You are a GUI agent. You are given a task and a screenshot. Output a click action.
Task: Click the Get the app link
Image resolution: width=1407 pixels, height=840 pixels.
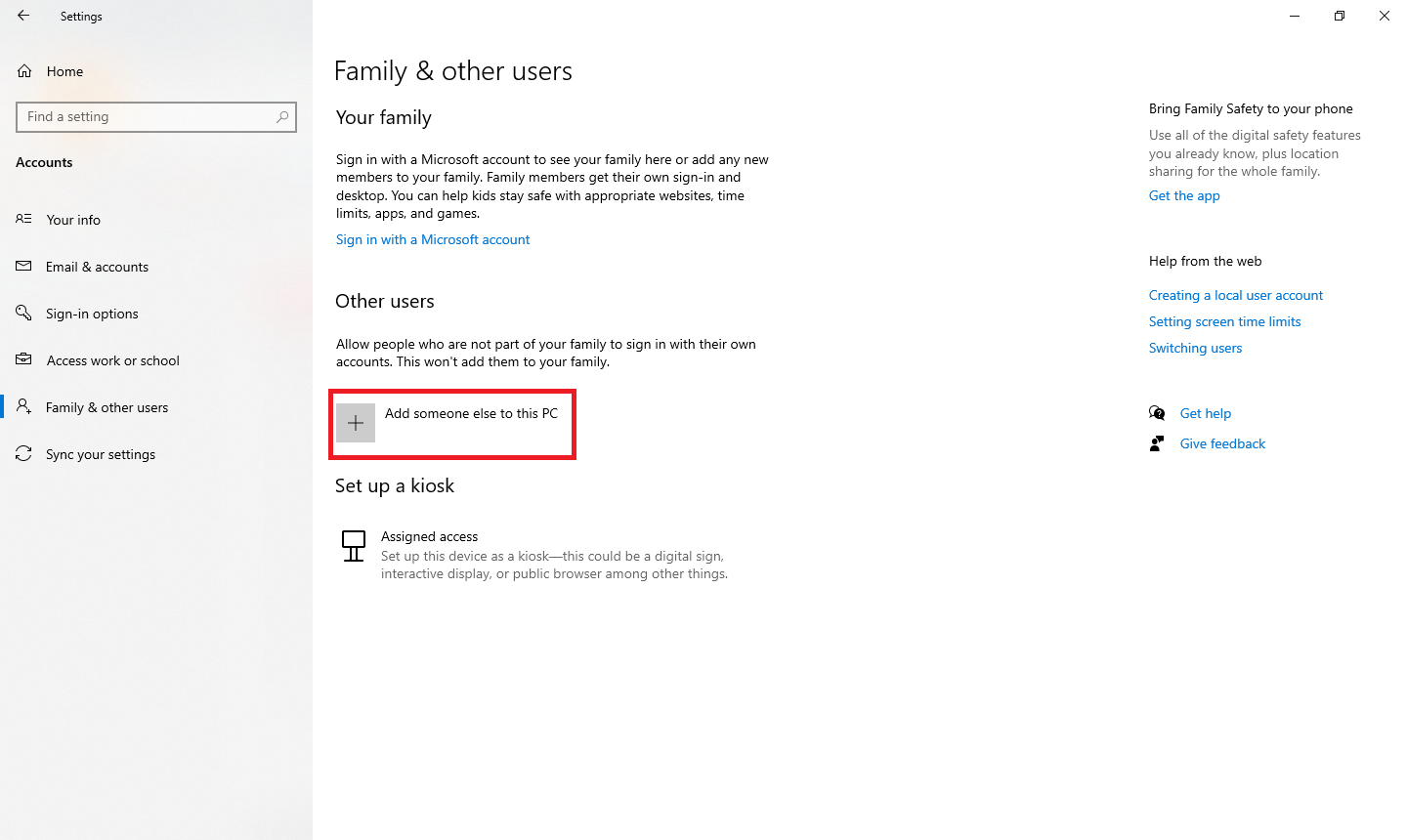coord(1184,195)
